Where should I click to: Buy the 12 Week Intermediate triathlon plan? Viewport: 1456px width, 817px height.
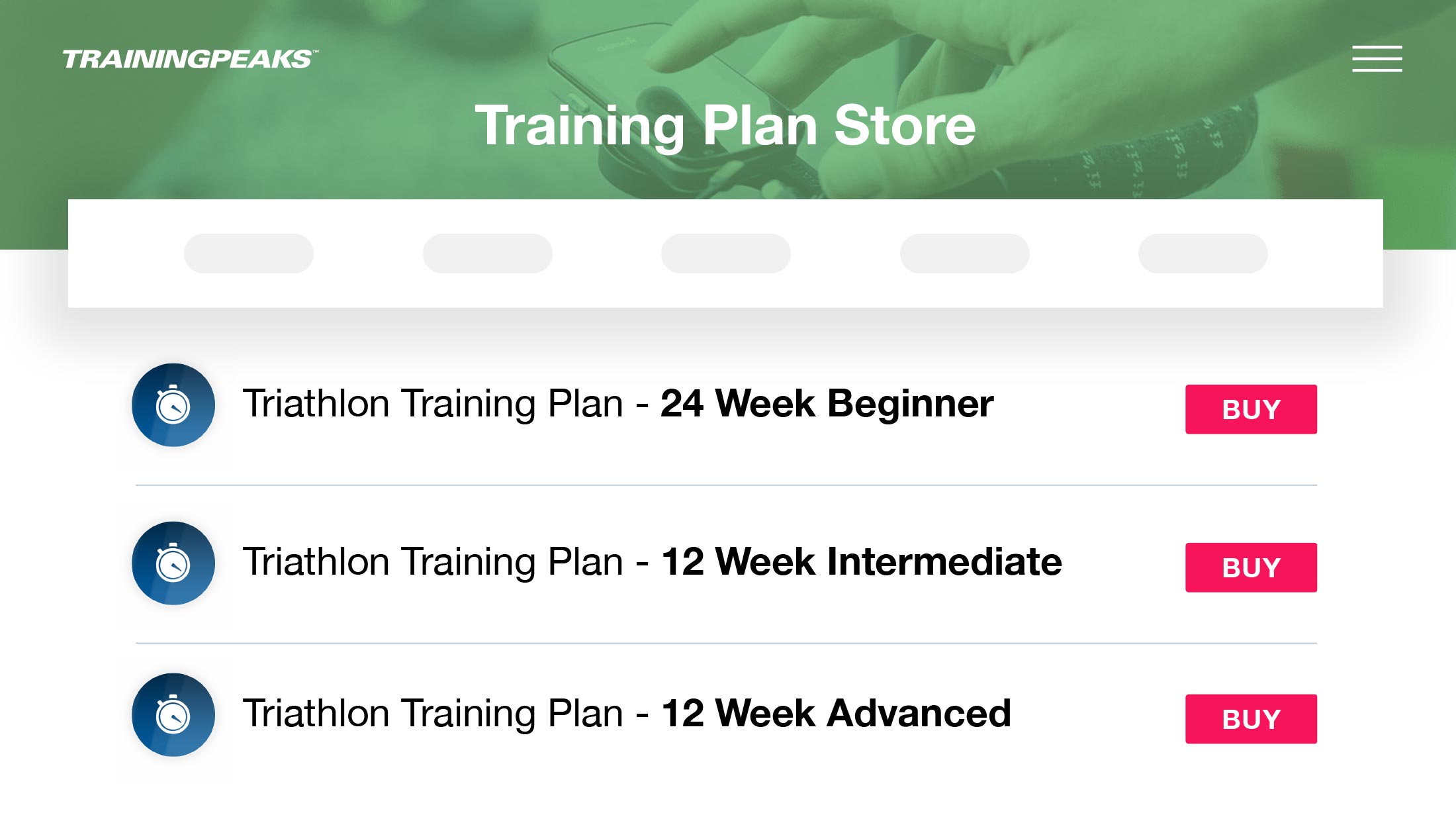pyautogui.click(x=1250, y=567)
